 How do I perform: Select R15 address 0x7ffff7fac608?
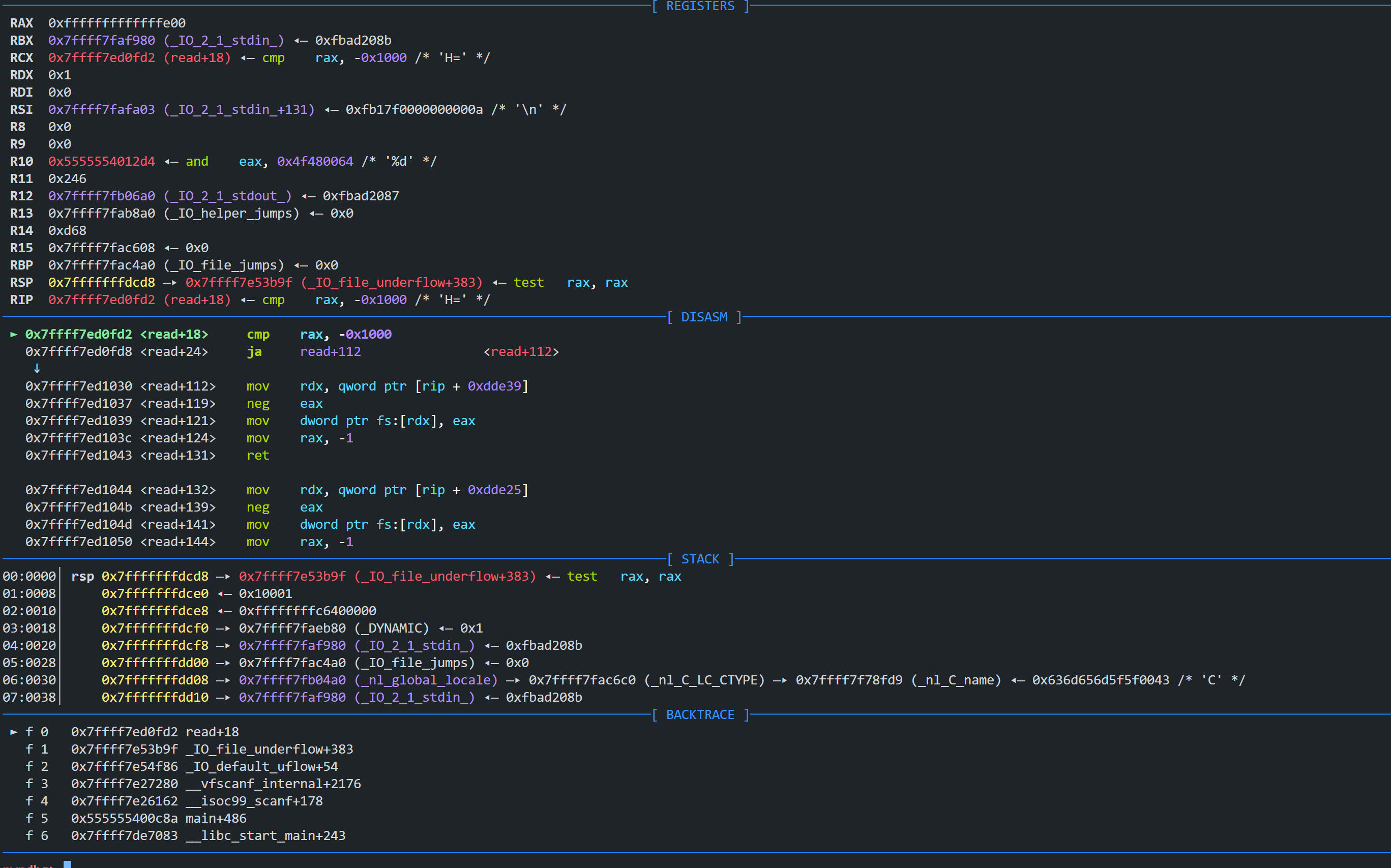coord(102,248)
